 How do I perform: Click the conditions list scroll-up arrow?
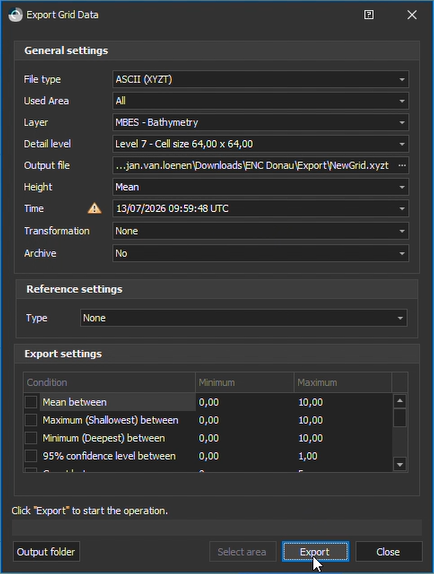click(x=400, y=401)
